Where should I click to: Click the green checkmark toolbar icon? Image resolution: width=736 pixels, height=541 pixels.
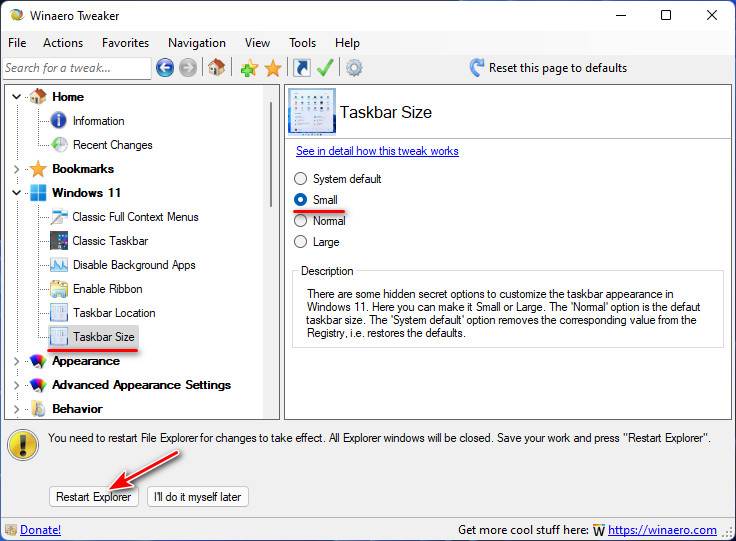(325, 68)
